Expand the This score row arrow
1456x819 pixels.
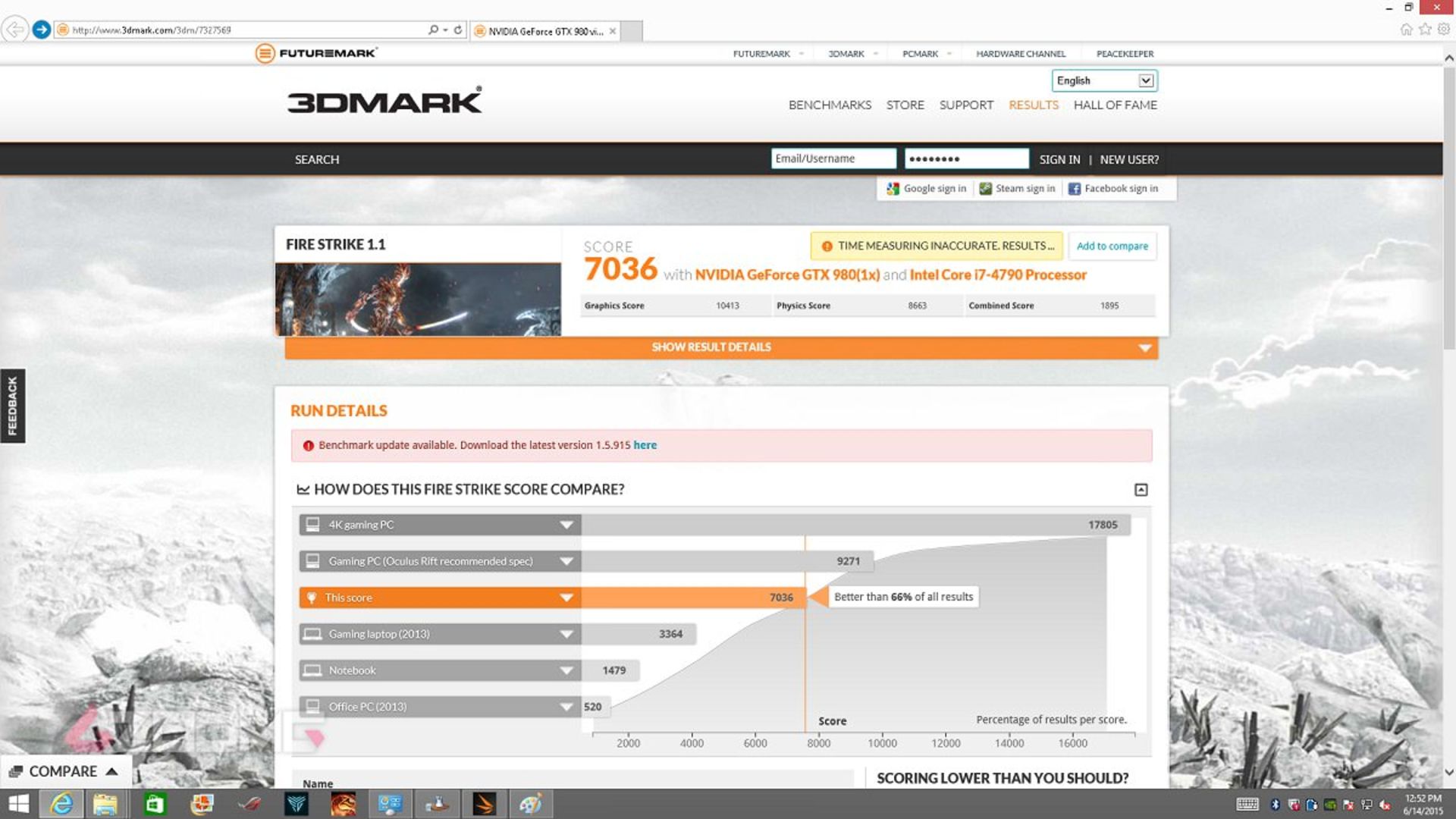(x=566, y=598)
